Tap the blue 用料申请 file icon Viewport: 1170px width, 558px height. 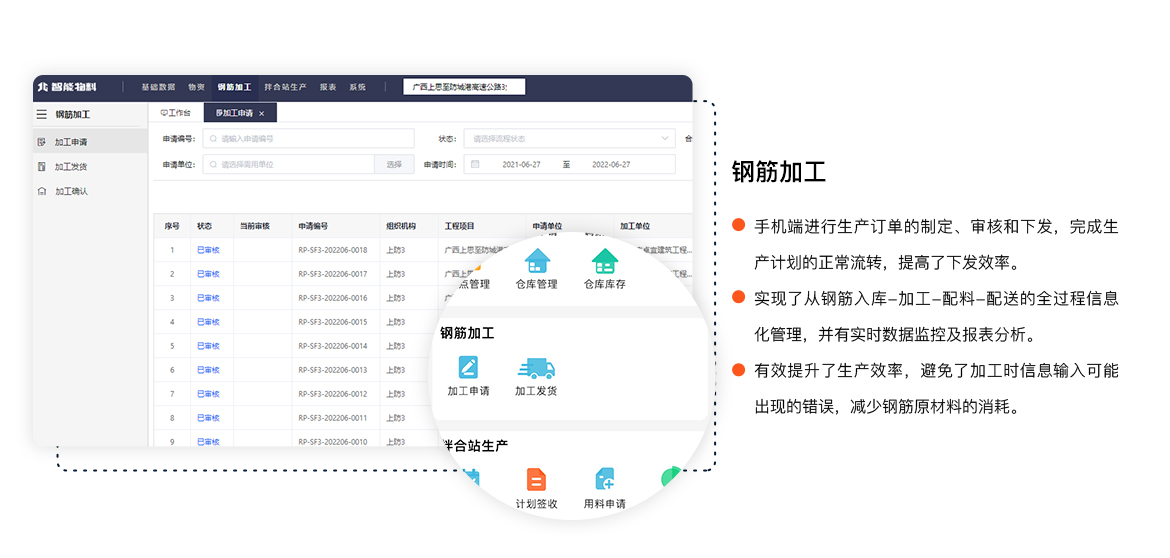click(604, 479)
